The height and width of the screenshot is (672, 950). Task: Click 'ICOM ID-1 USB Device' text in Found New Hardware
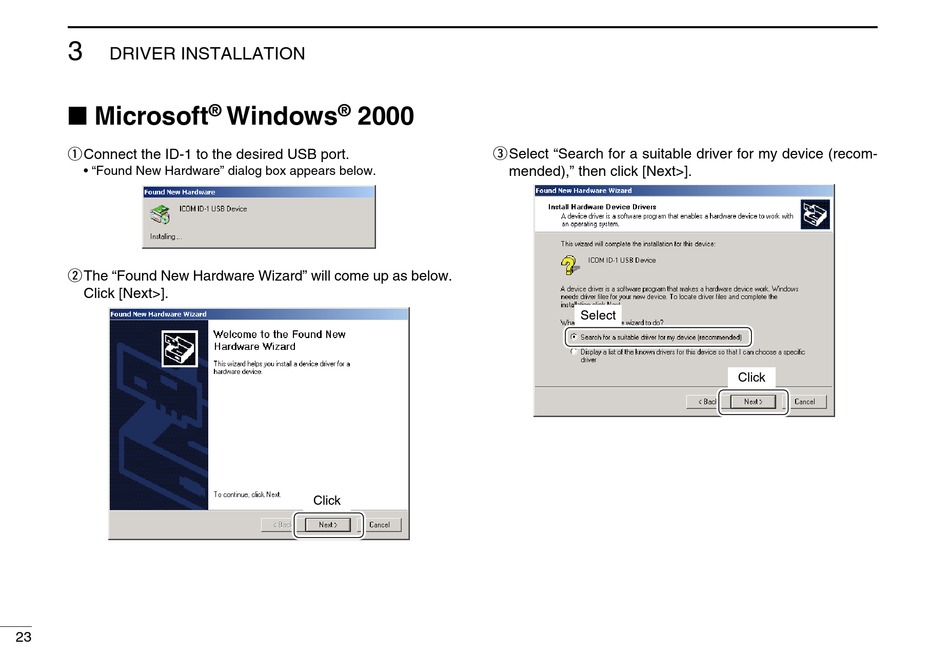[x=213, y=208]
